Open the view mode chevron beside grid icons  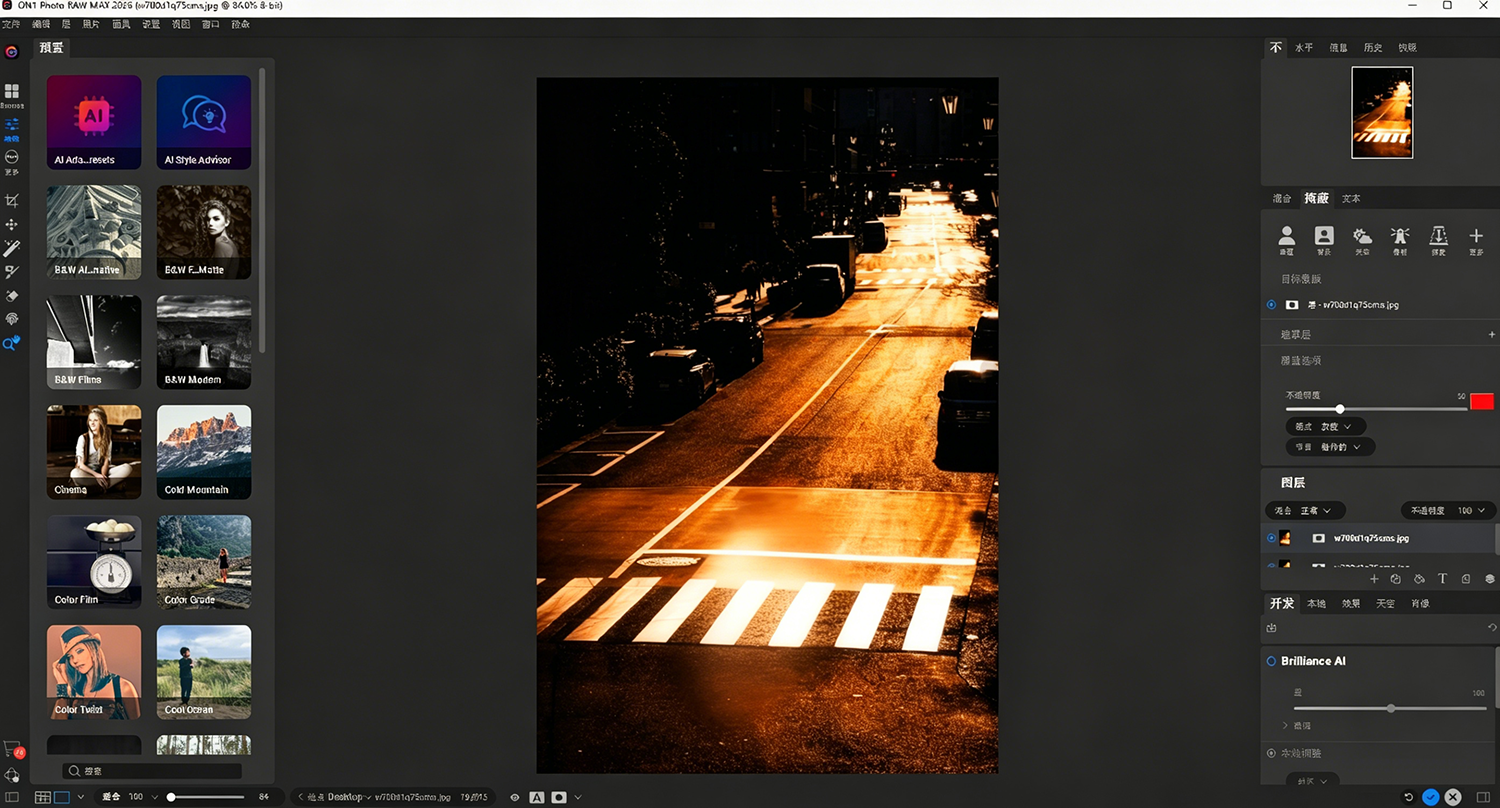coord(79,797)
